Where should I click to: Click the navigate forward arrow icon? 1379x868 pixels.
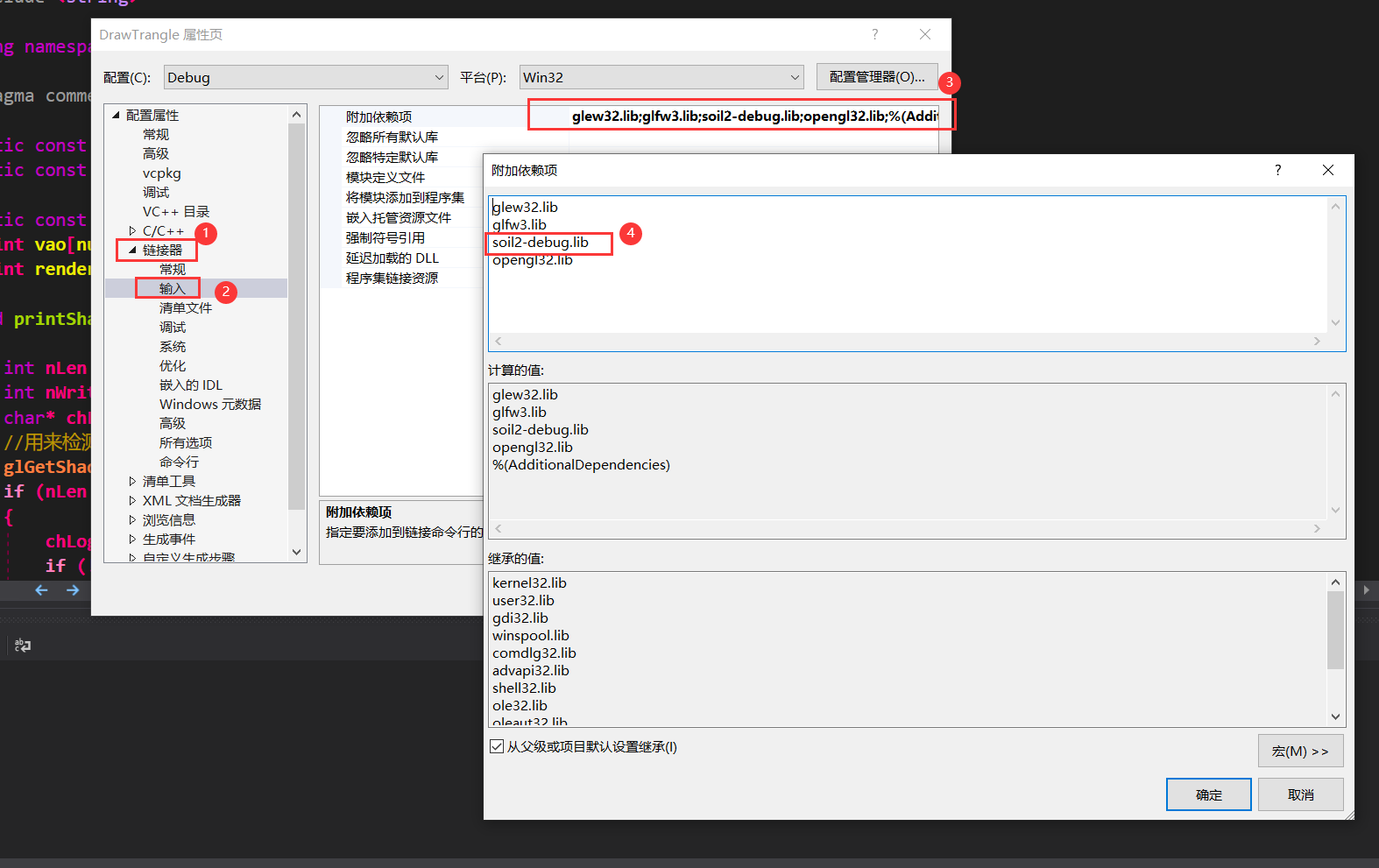(73, 590)
